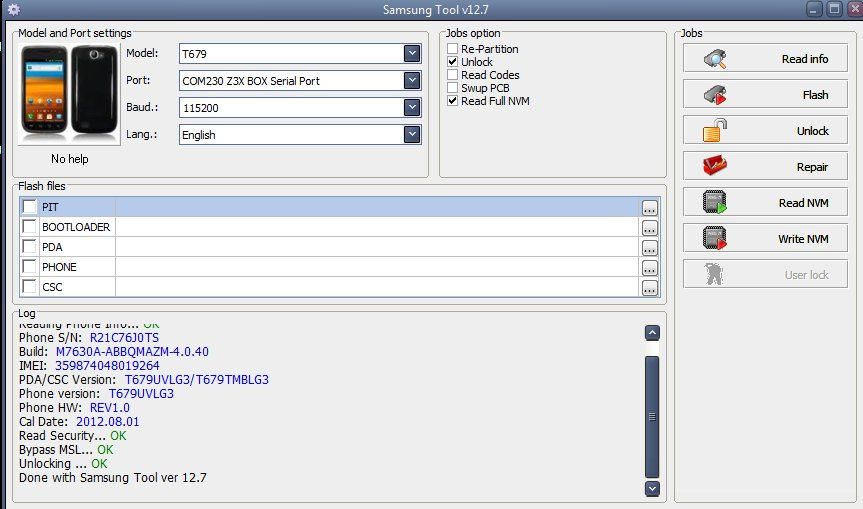Uncheck Read Full NVM option

[x=452, y=101]
